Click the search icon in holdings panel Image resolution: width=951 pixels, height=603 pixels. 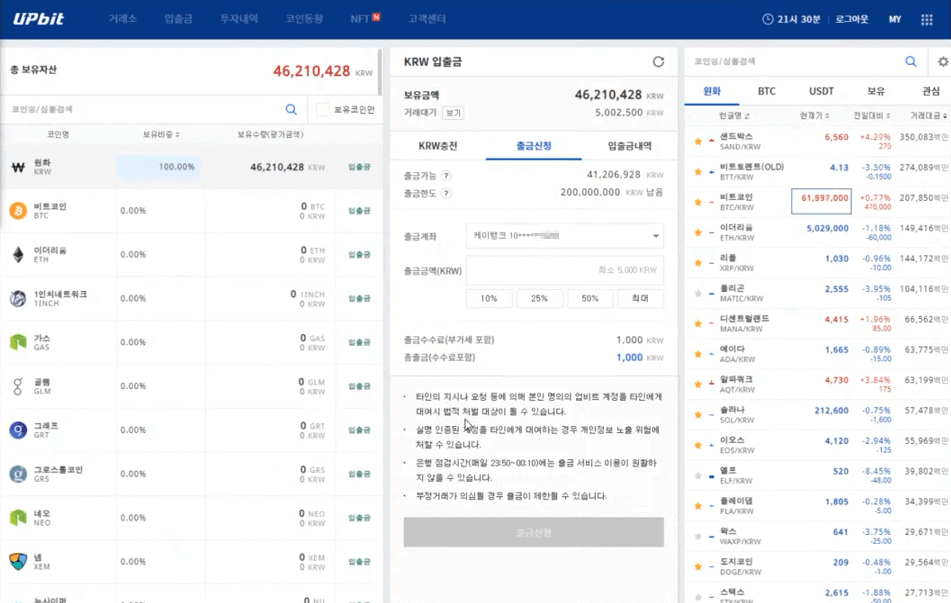pyautogui.click(x=291, y=109)
